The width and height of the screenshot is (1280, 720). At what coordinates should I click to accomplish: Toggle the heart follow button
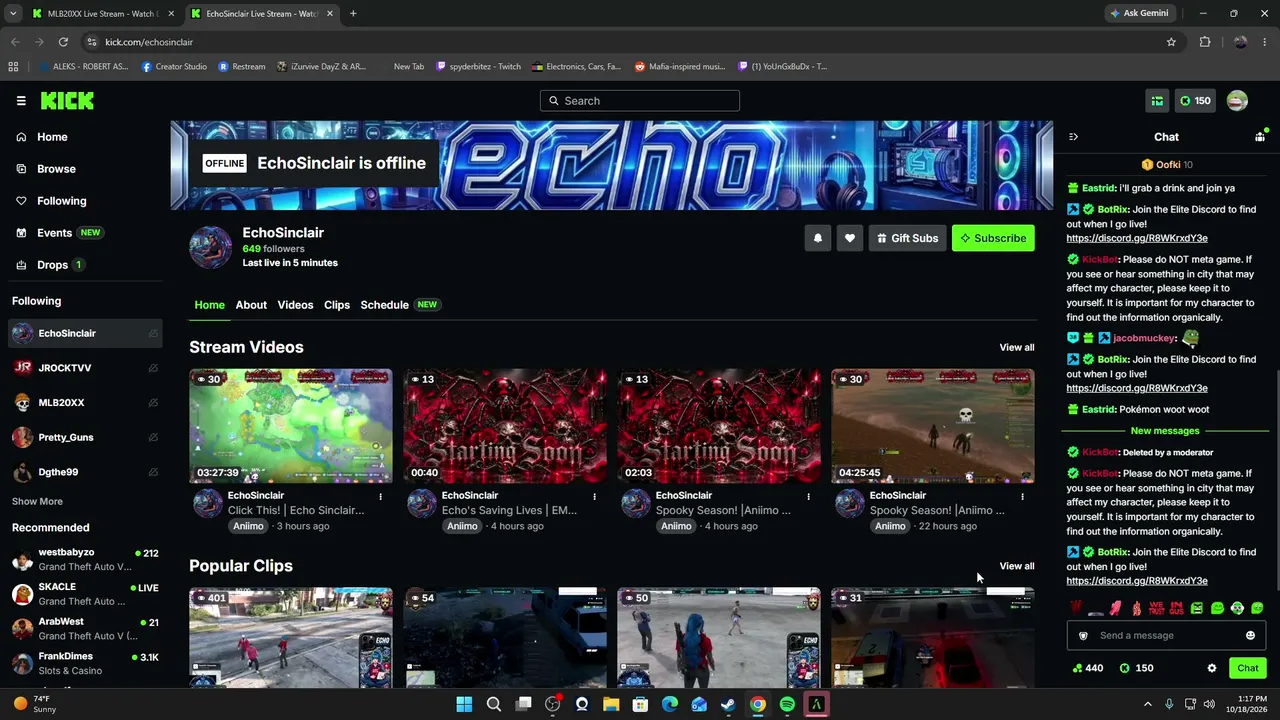click(x=850, y=238)
